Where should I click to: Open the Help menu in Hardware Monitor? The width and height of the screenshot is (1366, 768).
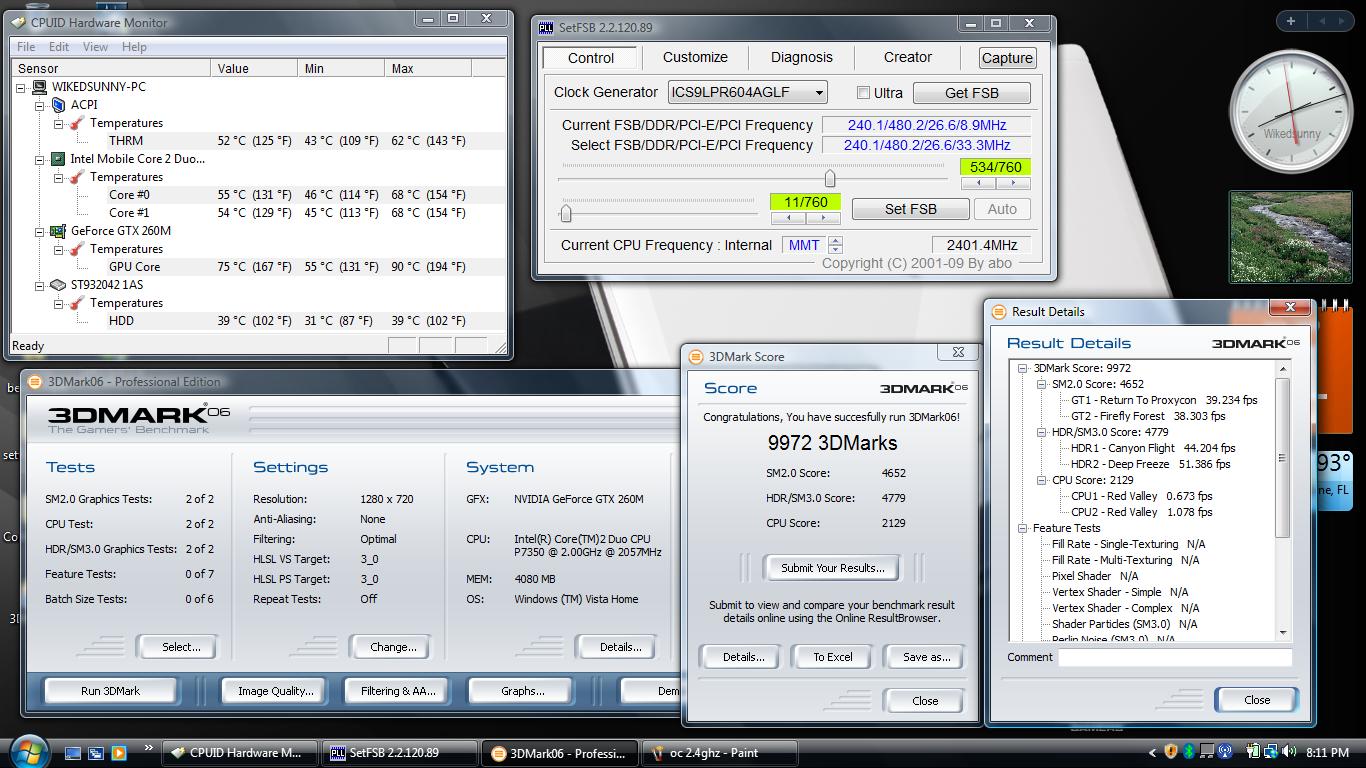(x=134, y=47)
